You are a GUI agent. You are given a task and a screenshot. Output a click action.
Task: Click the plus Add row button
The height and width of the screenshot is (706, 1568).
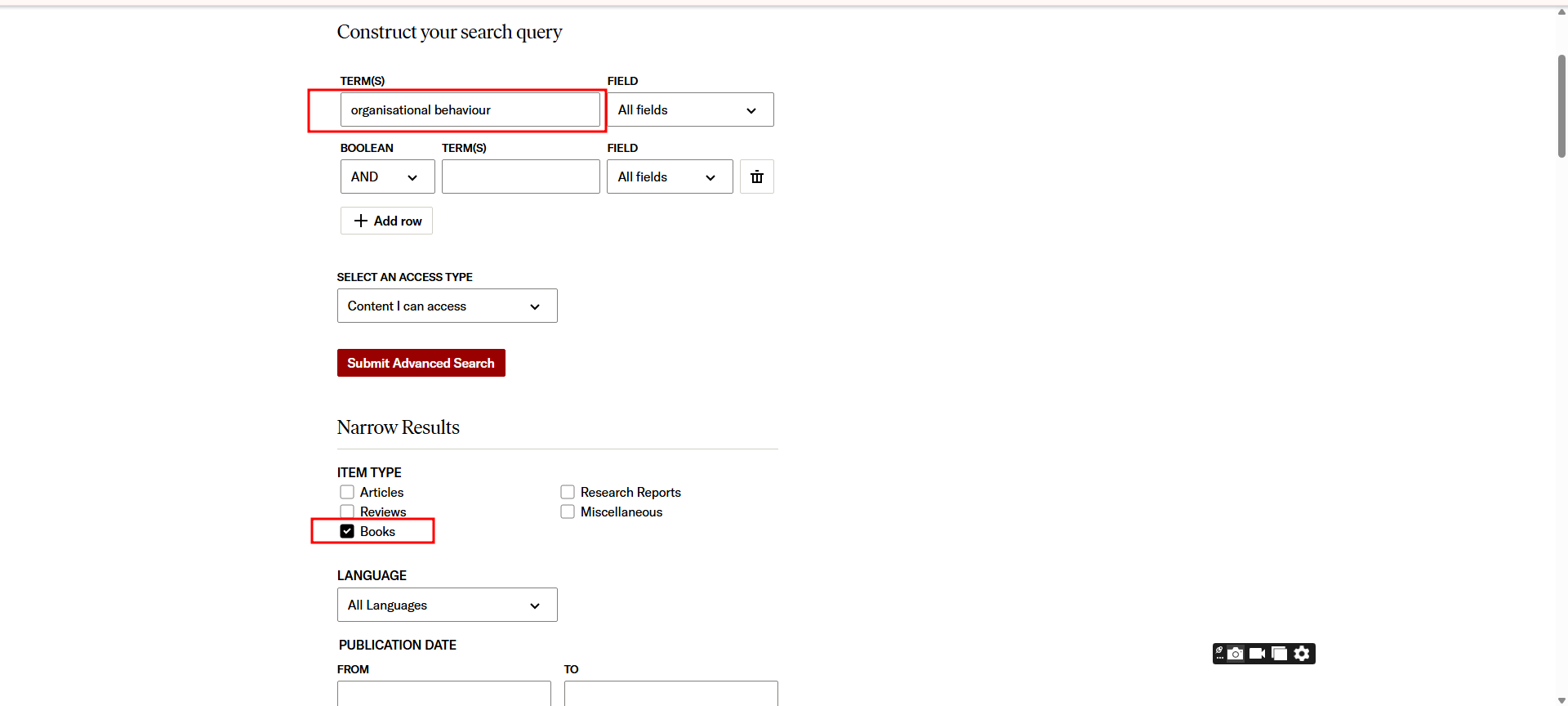[x=386, y=221]
